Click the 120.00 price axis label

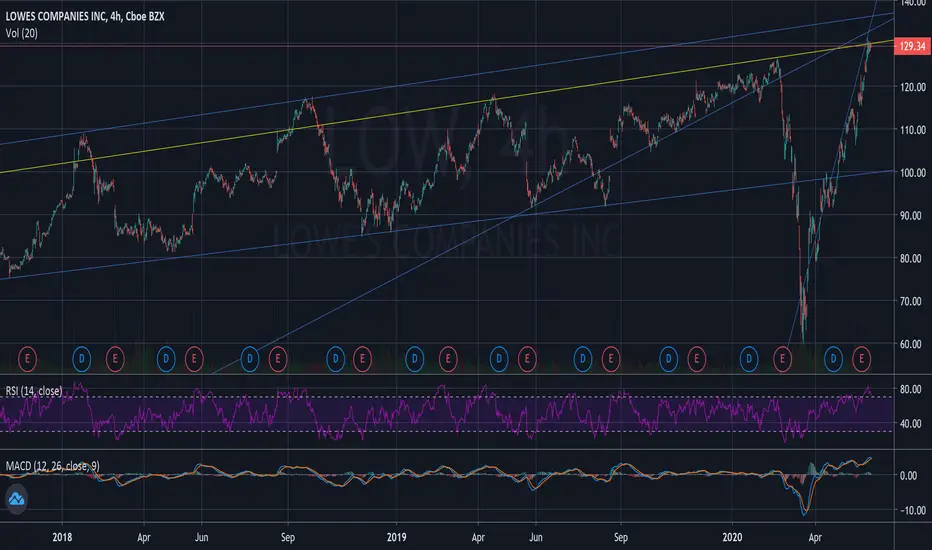pyautogui.click(x=912, y=87)
